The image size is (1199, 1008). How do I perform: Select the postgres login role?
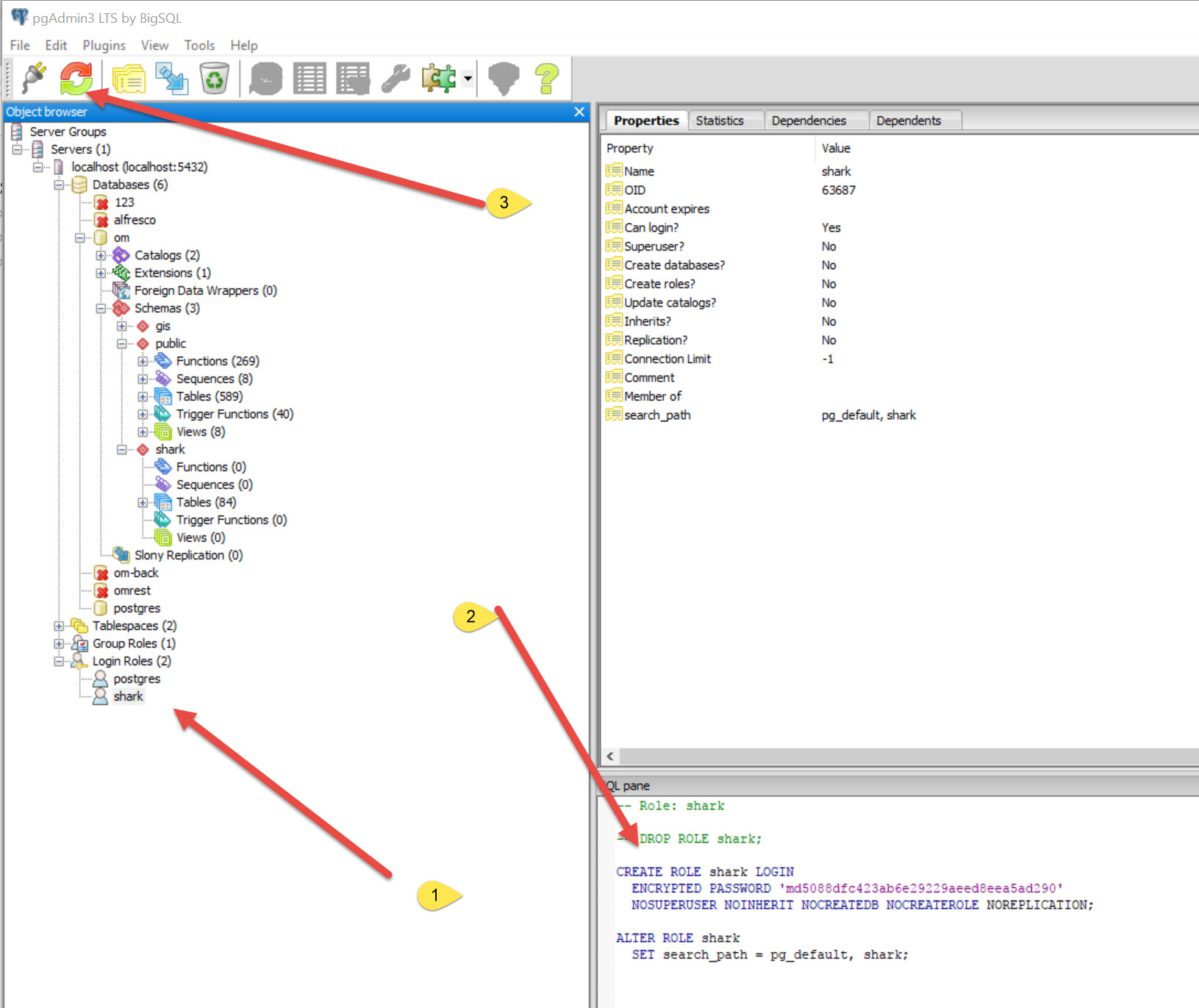click(x=137, y=679)
